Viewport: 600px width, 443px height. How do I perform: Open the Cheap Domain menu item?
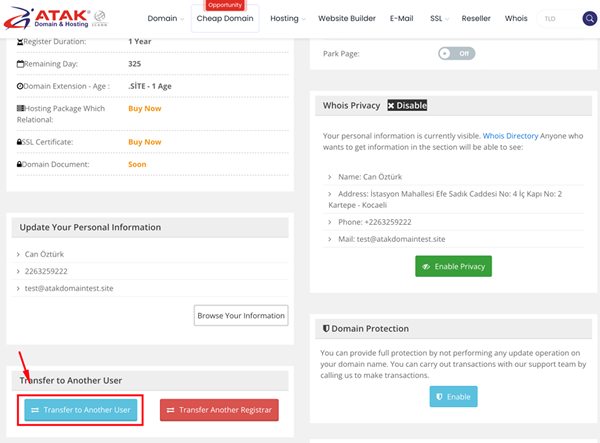[225, 18]
